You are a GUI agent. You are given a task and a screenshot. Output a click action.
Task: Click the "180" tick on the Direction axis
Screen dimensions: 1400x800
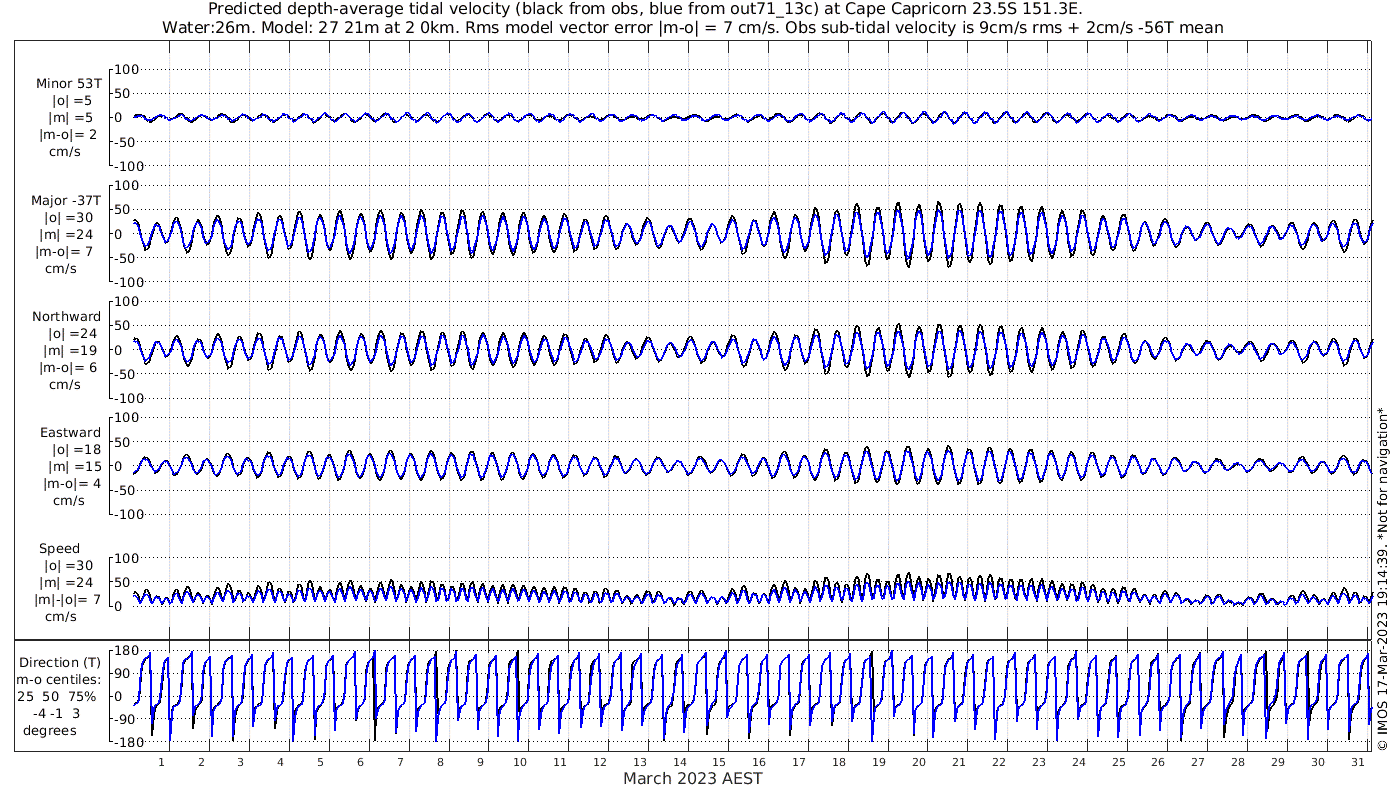coord(124,651)
